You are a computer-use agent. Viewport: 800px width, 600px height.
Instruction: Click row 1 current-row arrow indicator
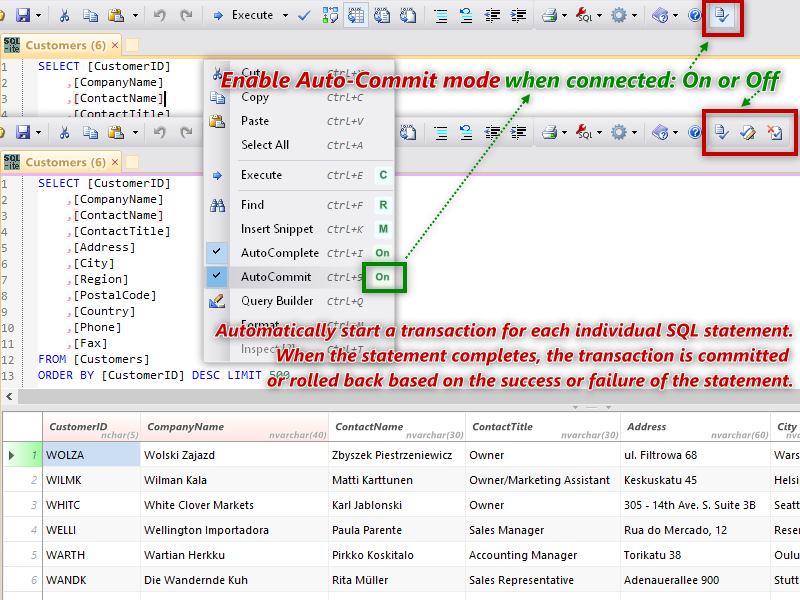(x=11, y=455)
